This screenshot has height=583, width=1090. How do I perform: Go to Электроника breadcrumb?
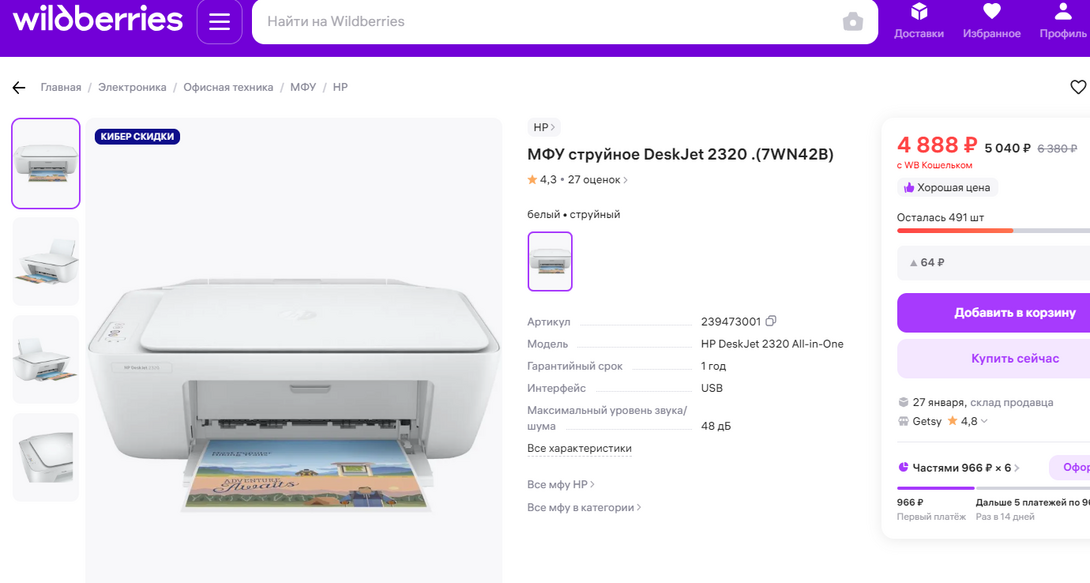click(132, 88)
